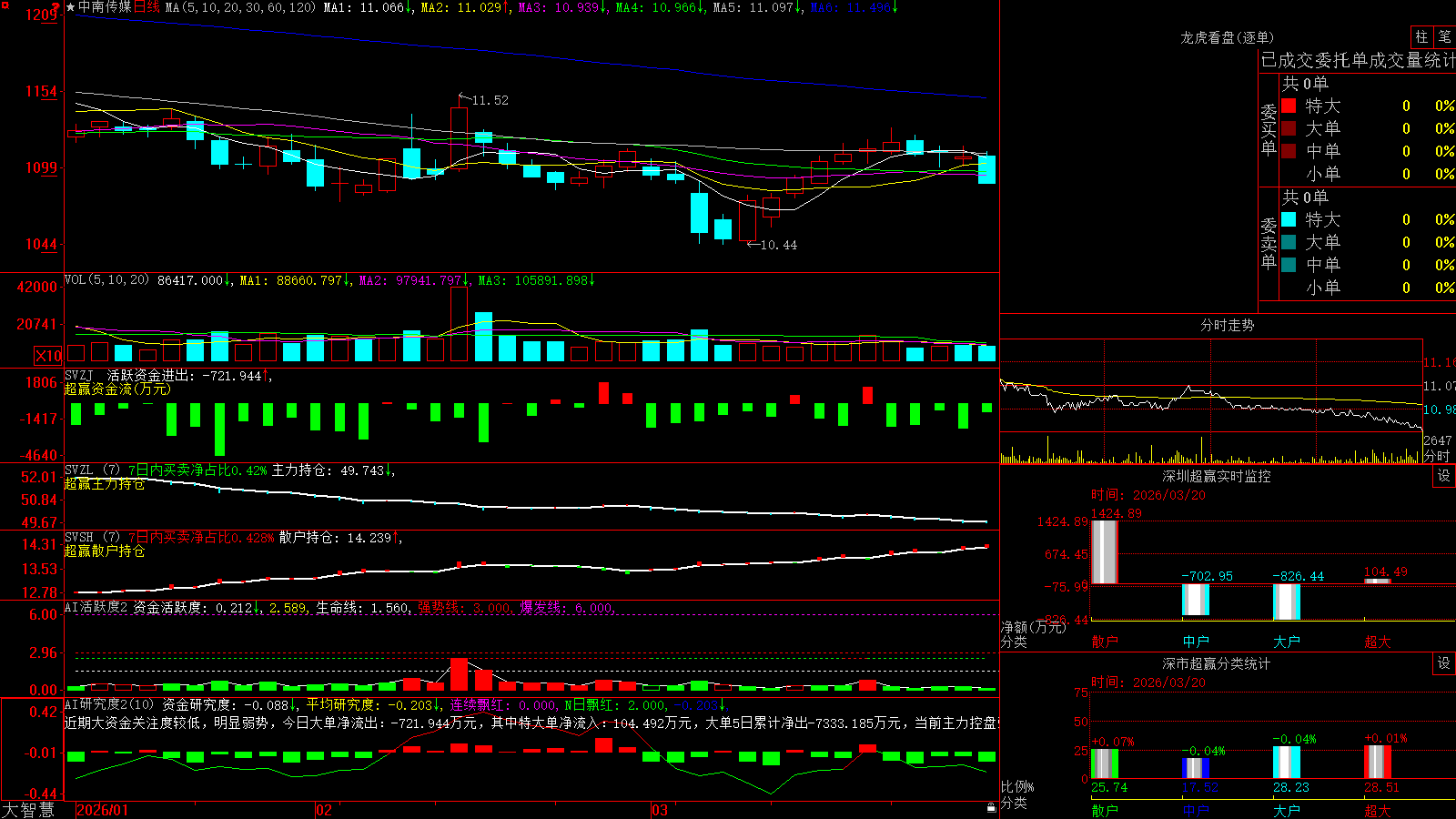Click the 104.49 超大 bar in 实时监控 chart

pyautogui.click(x=1377, y=581)
